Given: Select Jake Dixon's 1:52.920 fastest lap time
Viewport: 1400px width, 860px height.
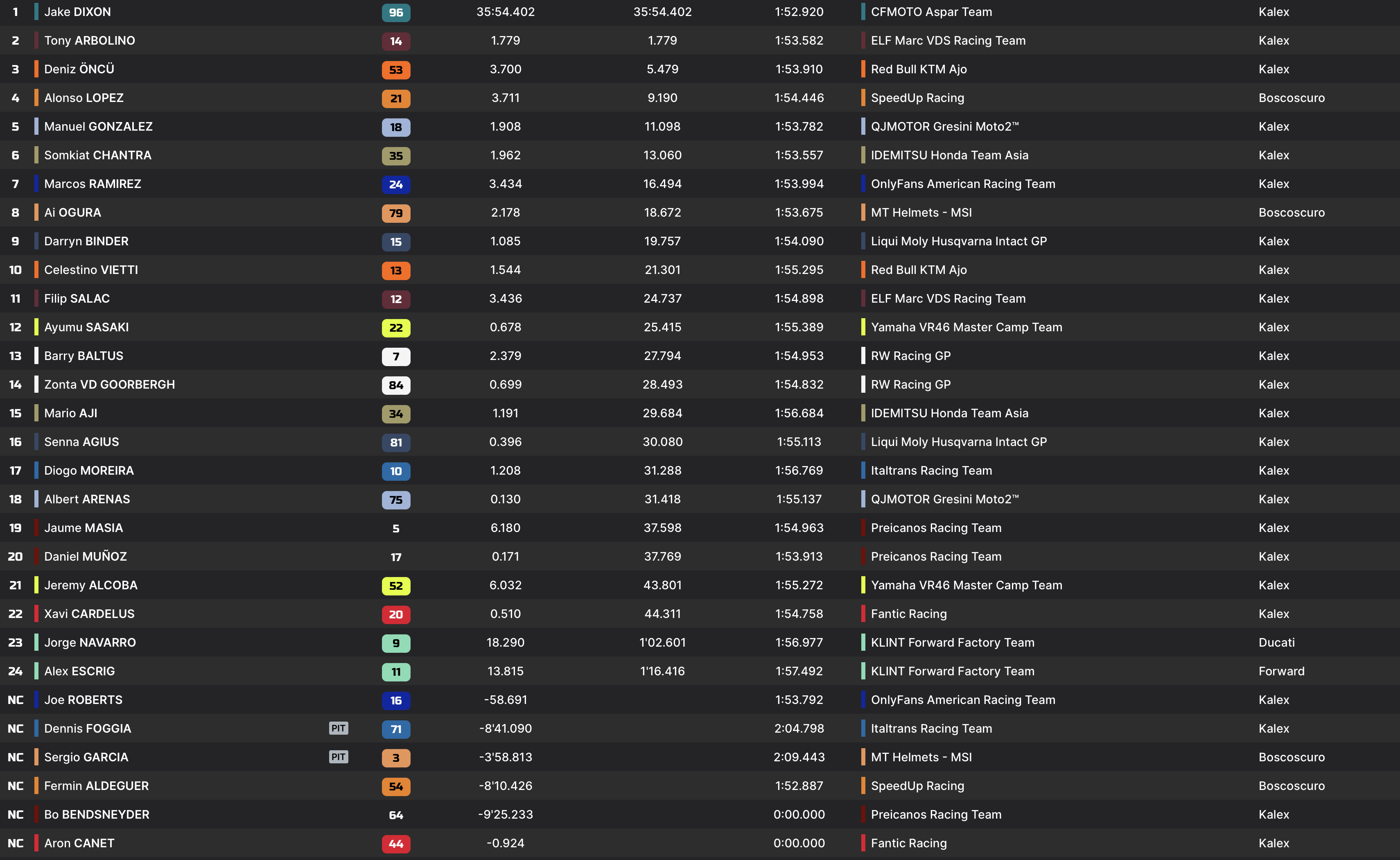Looking at the screenshot, I should tap(799, 12).
